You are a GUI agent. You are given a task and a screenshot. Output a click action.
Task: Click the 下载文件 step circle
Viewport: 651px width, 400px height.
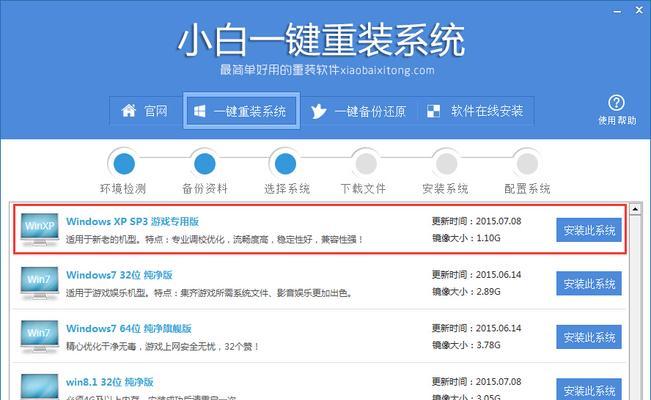tap(366, 164)
